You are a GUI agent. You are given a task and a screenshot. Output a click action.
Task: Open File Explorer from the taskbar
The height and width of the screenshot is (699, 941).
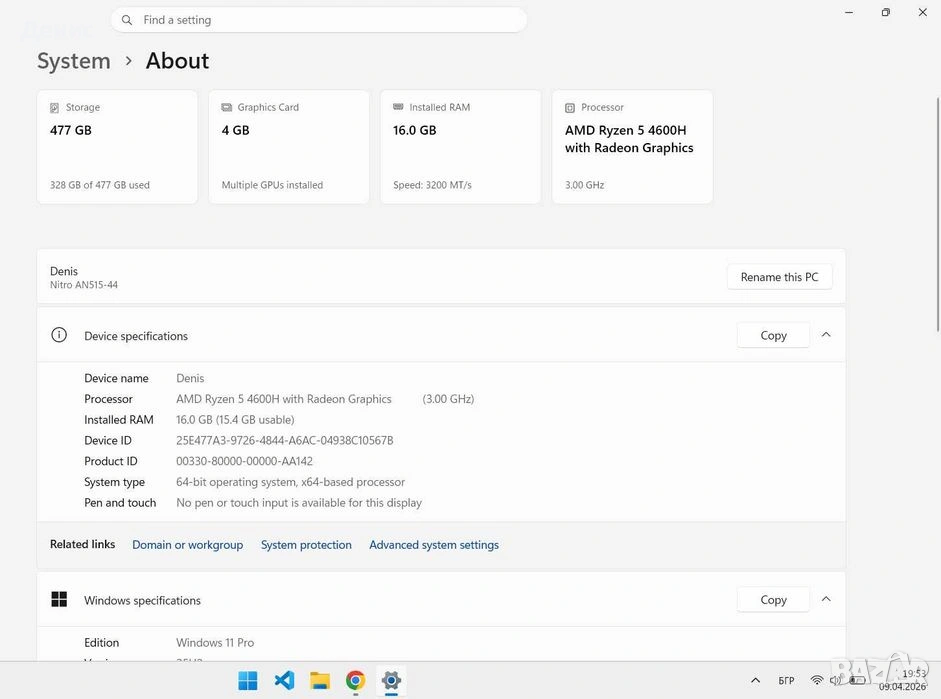pos(320,681)
